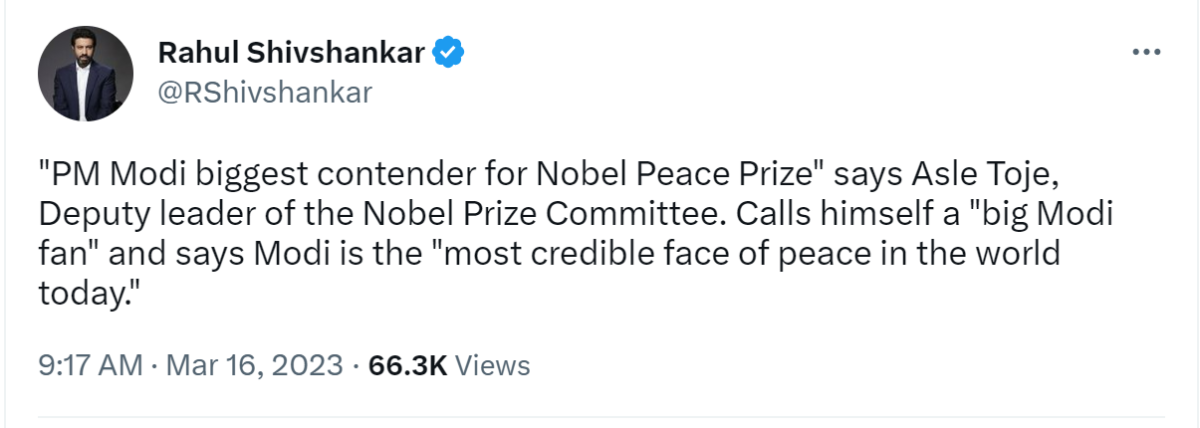The width and height of the screenshot is (1200, 428).
Task: Open the 66.3K view count
Action: tap(407, 365)
